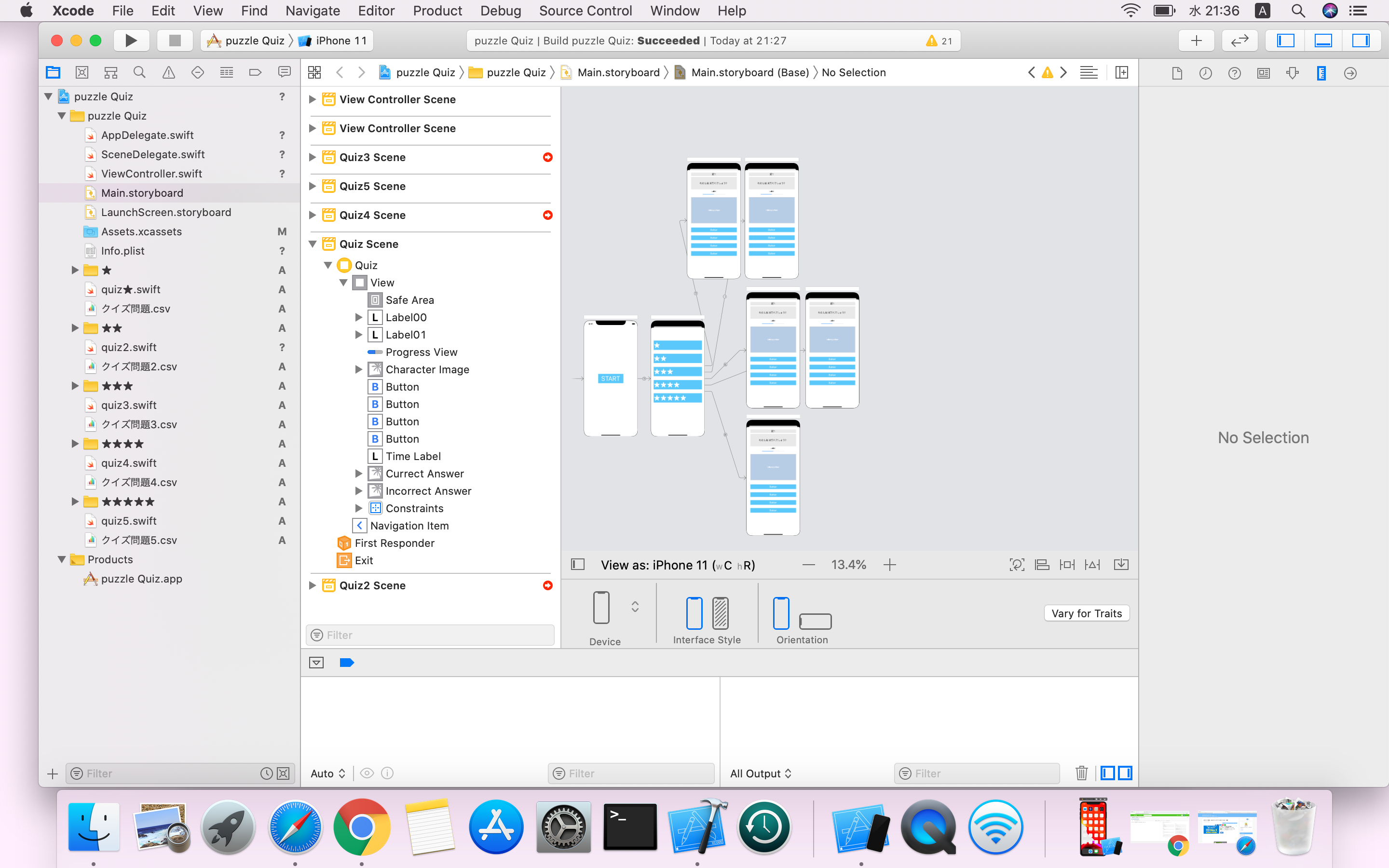Toggle the Inspectors panel visibility

tap(1361, 40)
